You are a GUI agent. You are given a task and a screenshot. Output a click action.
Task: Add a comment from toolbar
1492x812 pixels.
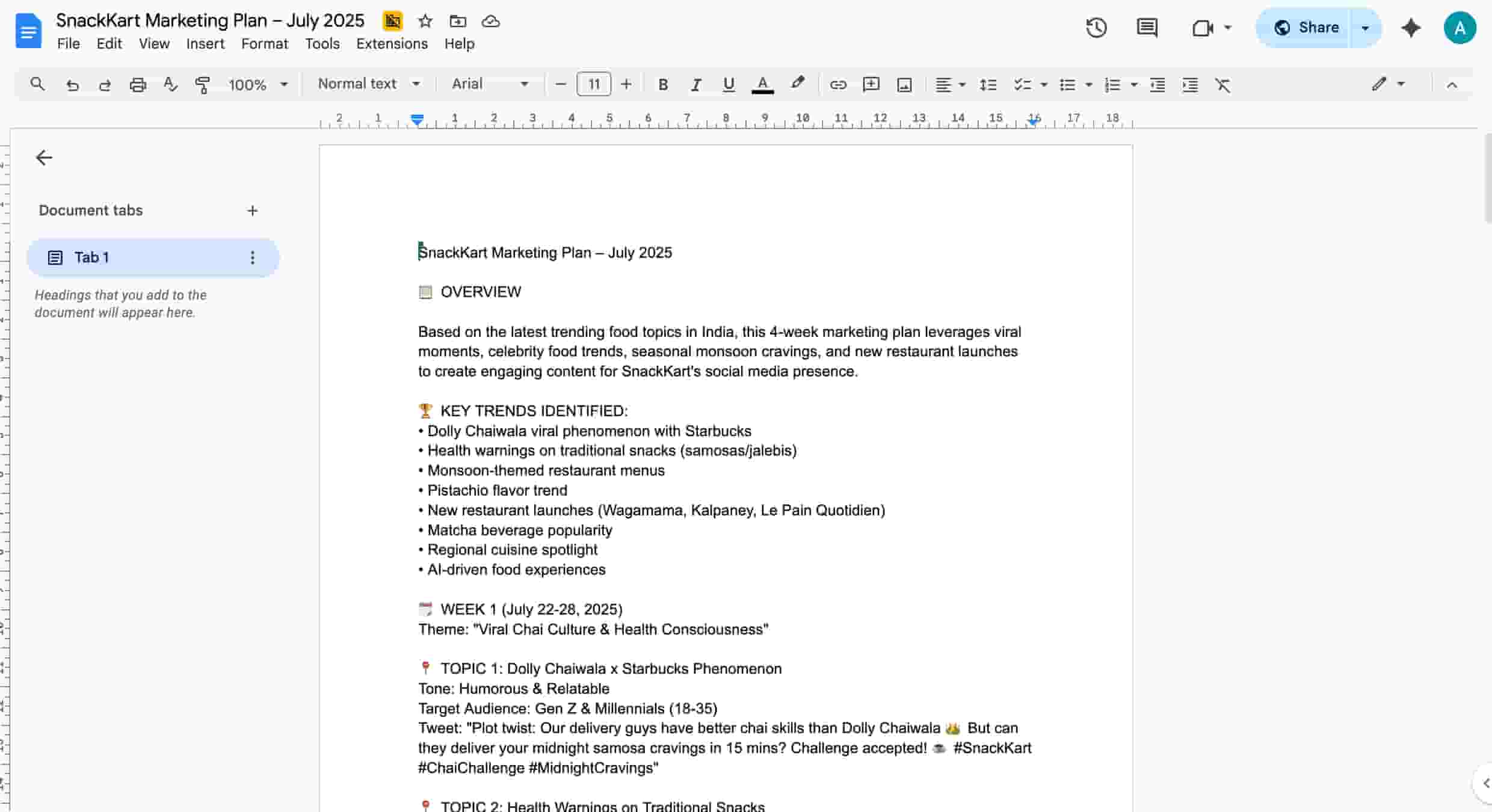click(871, 85)
